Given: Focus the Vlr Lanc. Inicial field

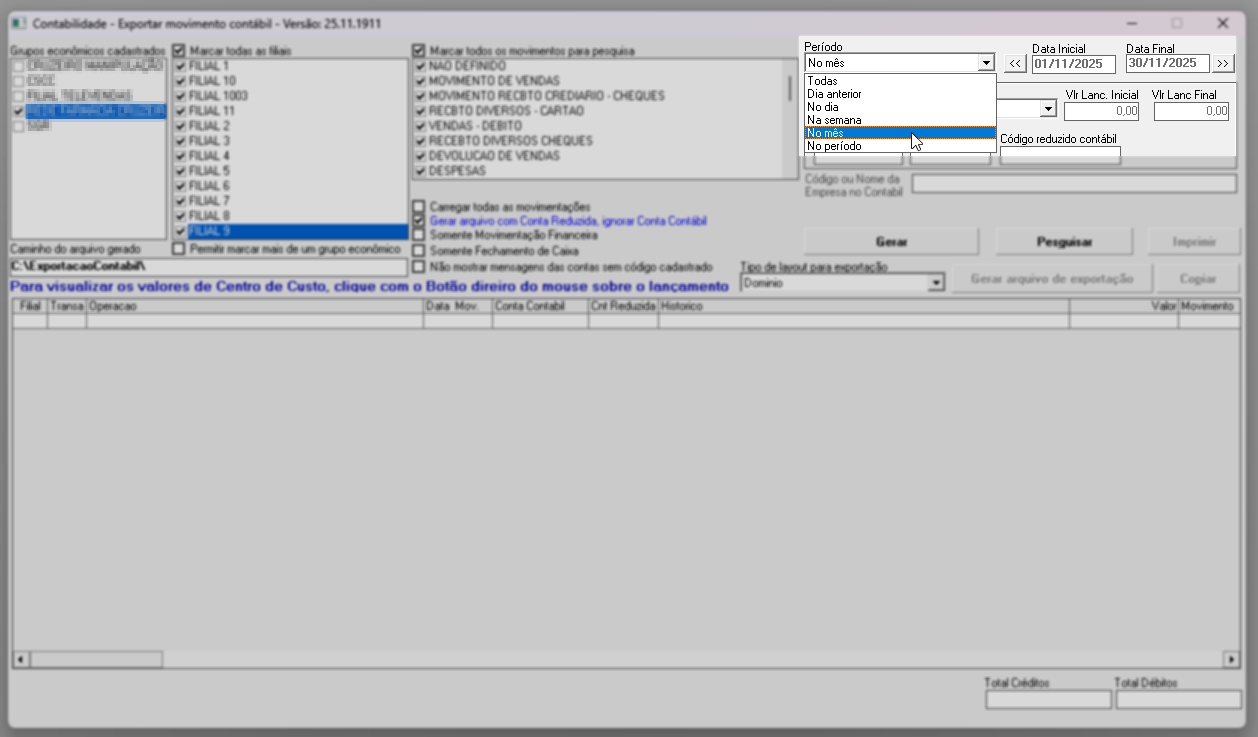Looking at the screenshot, I should 1102,111.
